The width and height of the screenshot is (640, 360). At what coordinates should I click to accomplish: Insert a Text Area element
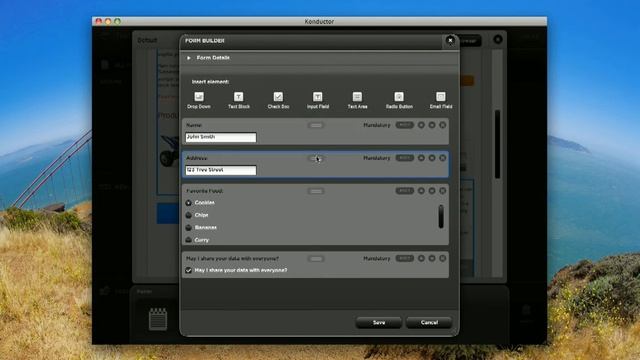pos(357,100)
